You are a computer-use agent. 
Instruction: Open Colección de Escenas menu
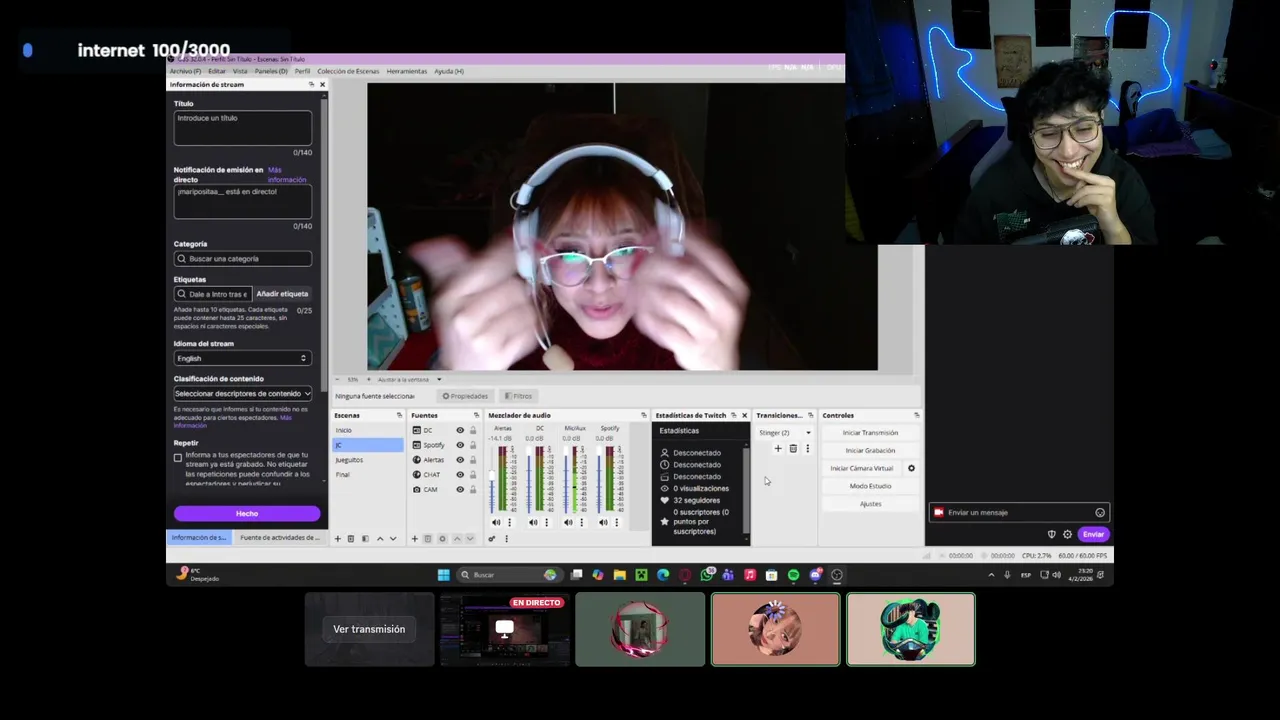(348, 71)
